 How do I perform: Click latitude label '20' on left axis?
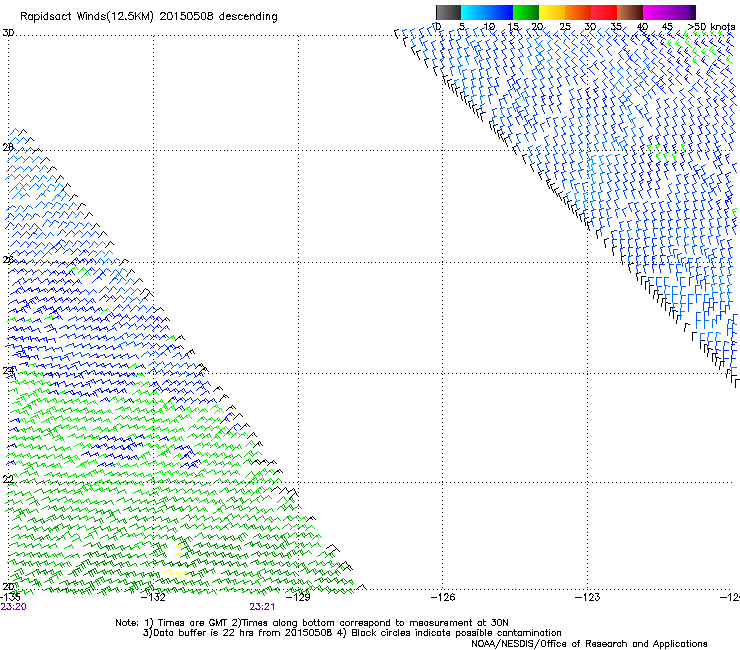(8, 586)
